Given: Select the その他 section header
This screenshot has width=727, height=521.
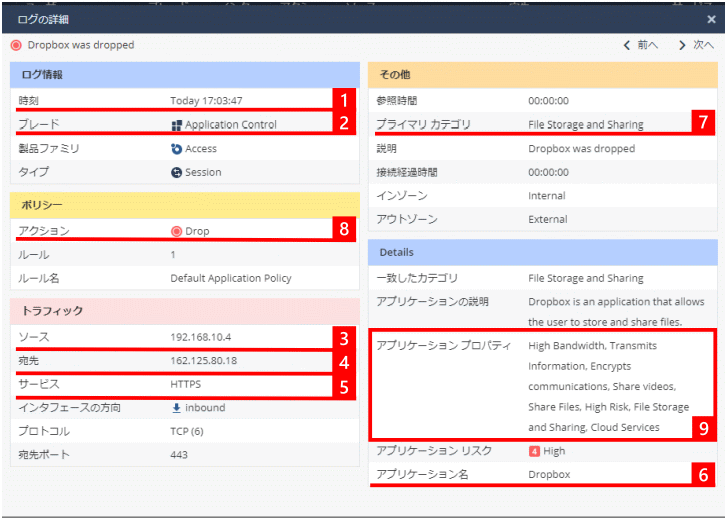Looking at the screenshot, I should pos(541,75).
